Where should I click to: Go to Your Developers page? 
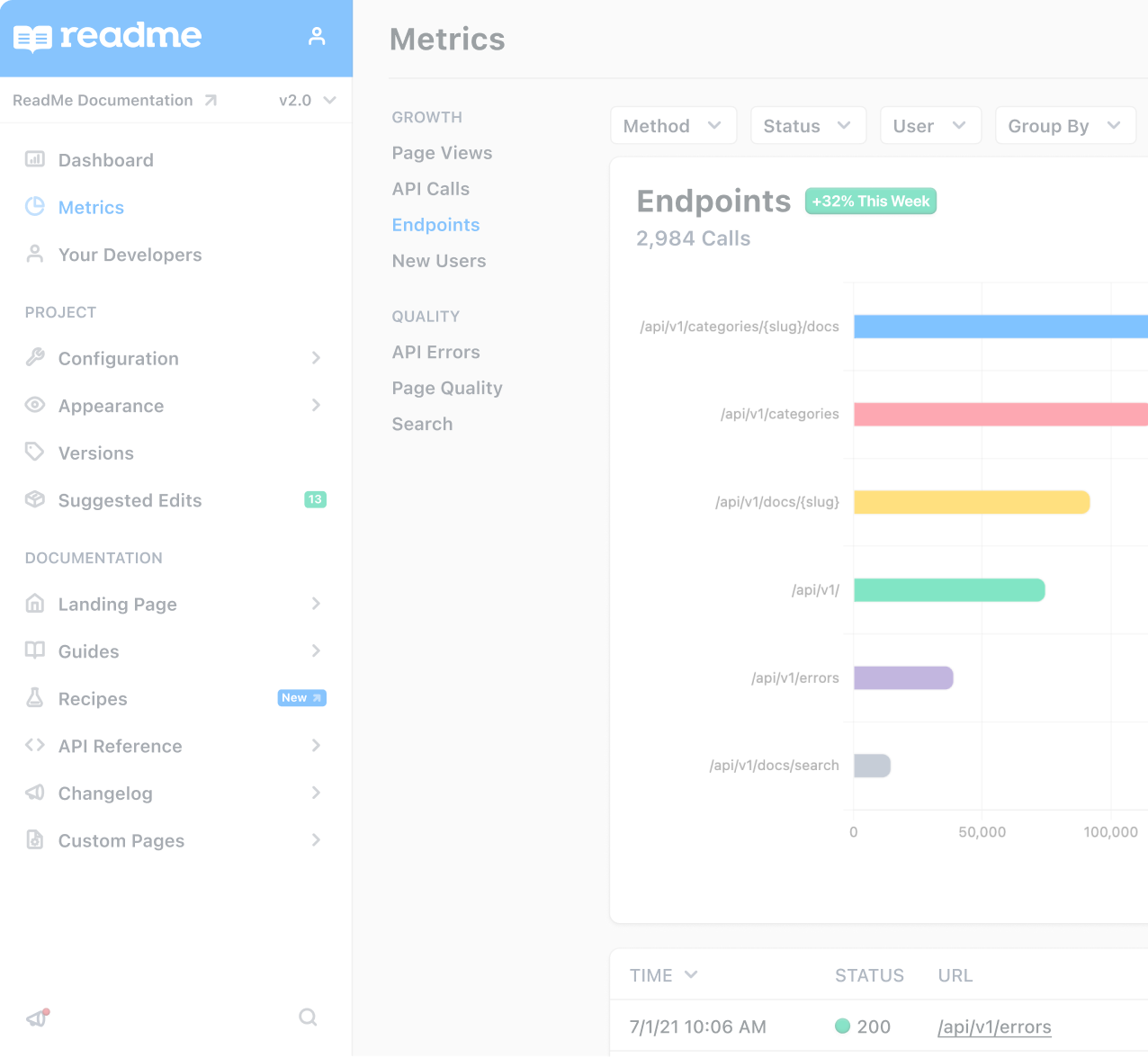pyautogui.click(x=130, y=255)
